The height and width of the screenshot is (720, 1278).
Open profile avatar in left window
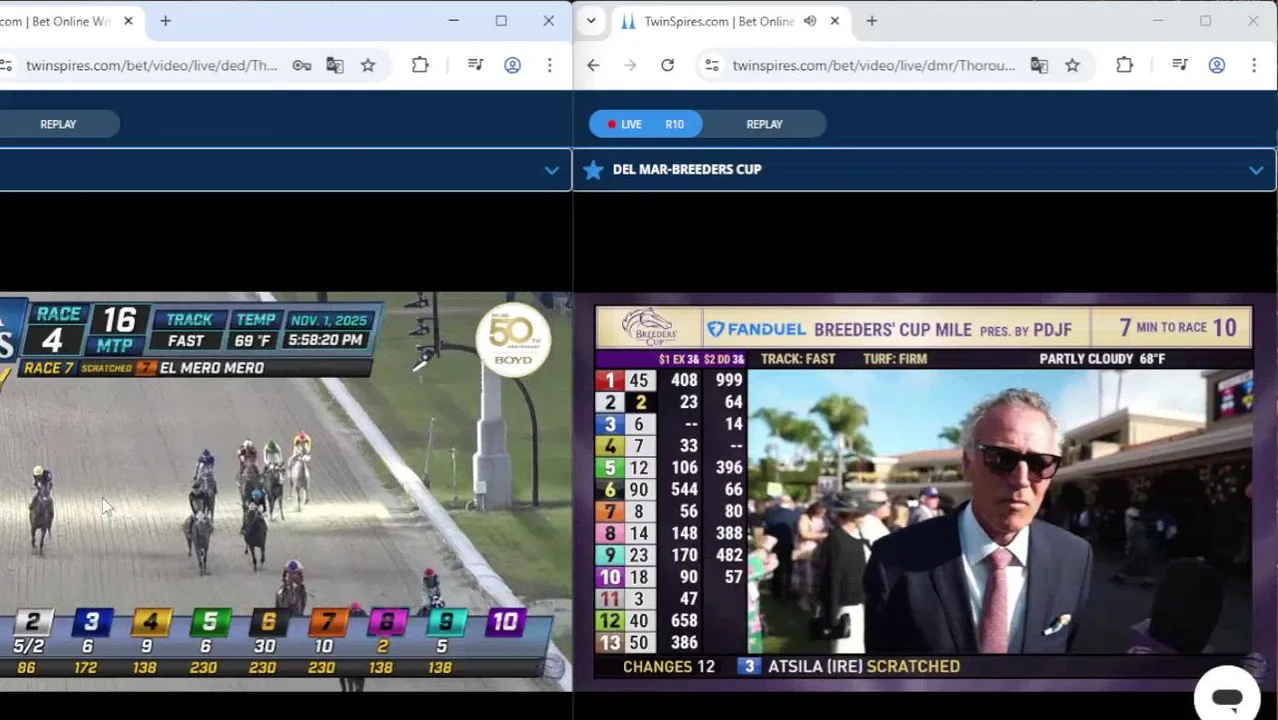pos(512,65)
